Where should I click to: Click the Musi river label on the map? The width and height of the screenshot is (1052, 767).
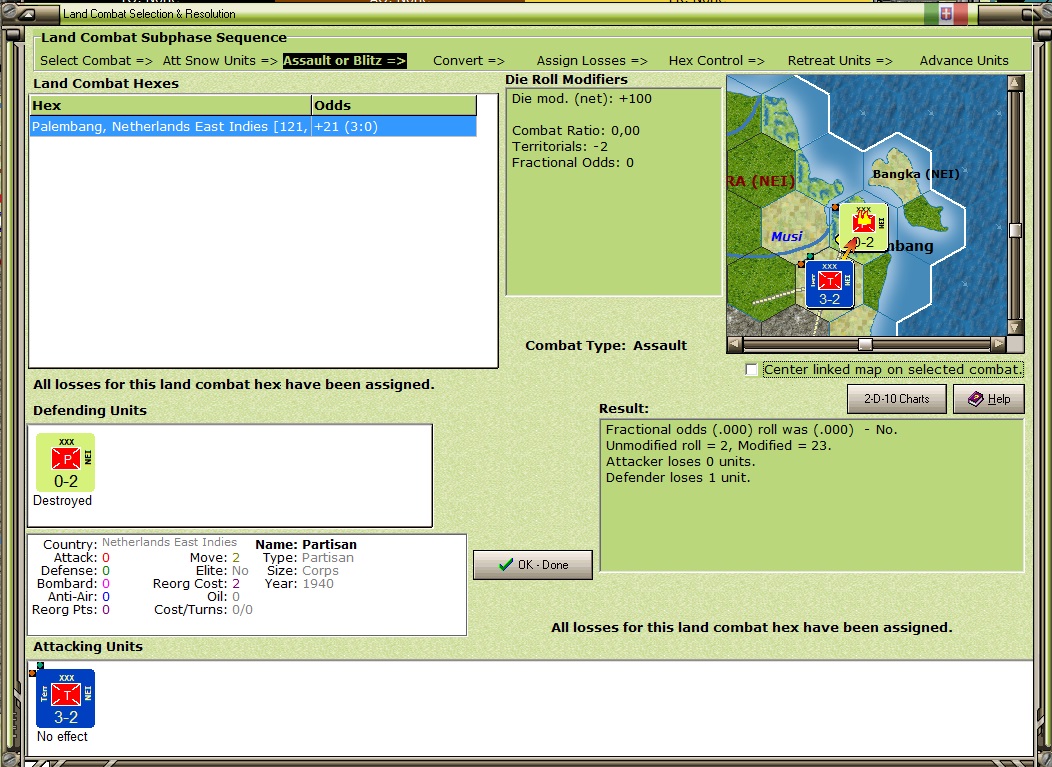[x=786, y=236]
